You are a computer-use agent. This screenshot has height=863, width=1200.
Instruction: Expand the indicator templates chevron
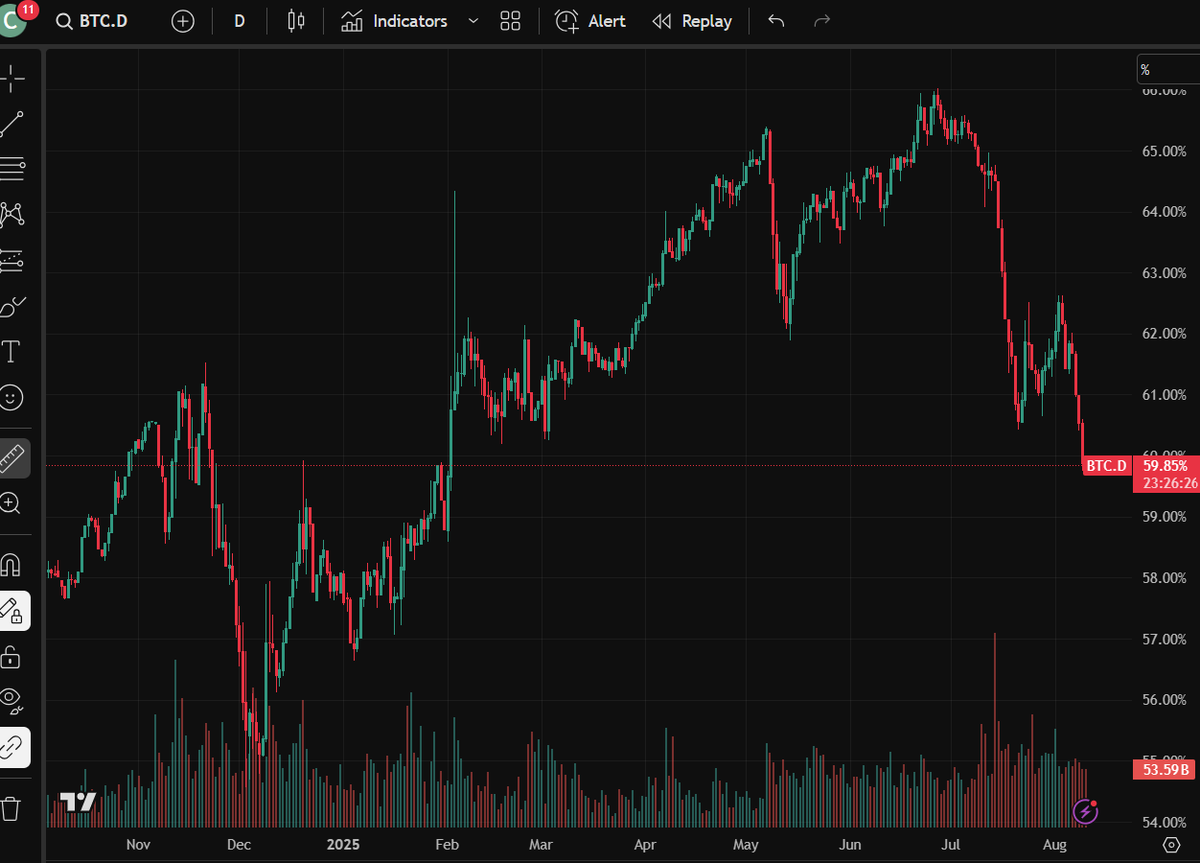coord(473,21)
